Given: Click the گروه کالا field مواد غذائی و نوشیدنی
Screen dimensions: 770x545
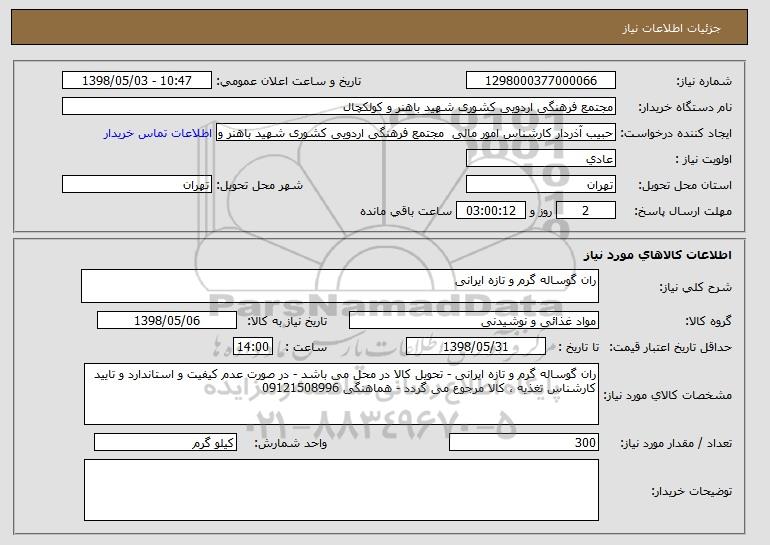Looking at the screenshot, I should click(474, 321).
